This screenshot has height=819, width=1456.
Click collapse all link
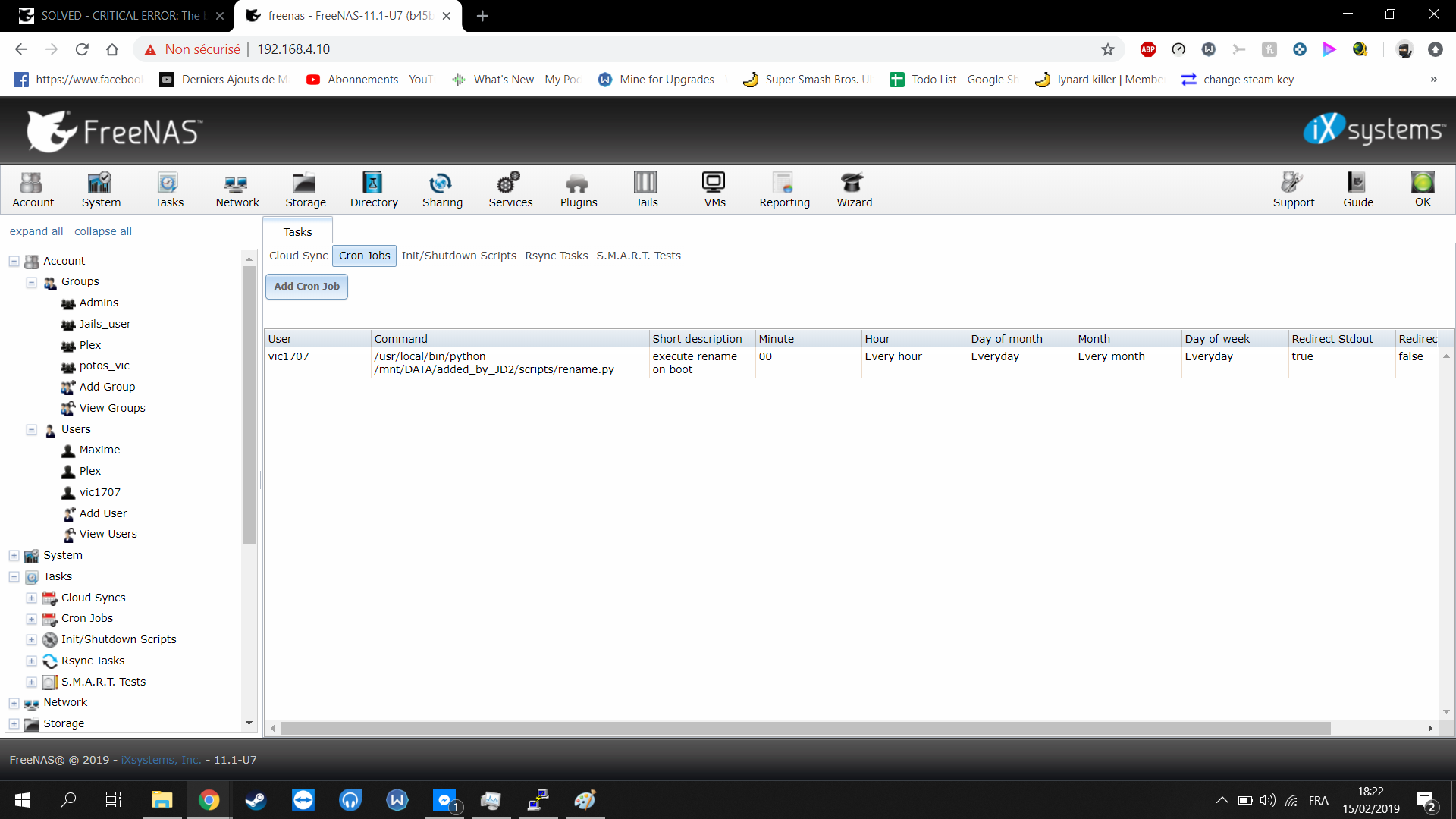click(x=103, y=231)
